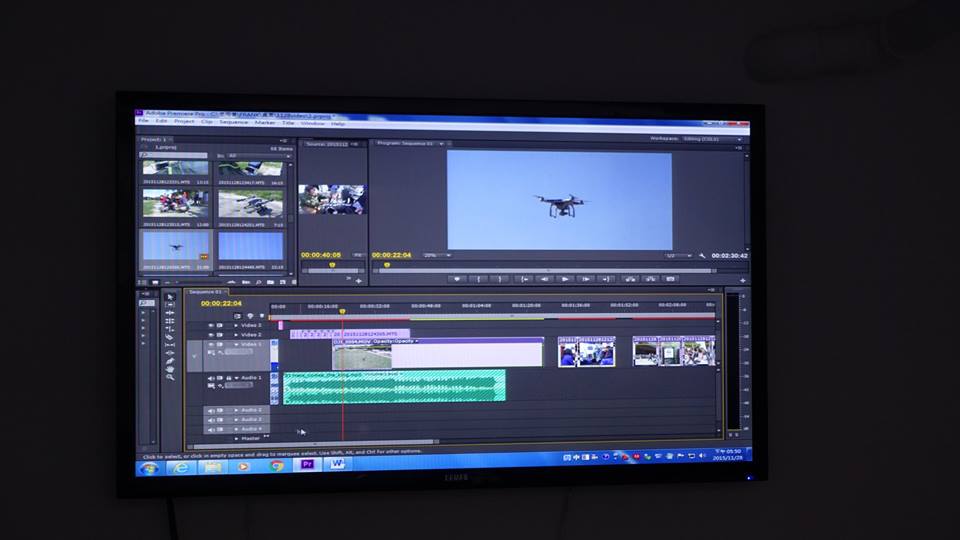Select the drone clip thumbnail in Project bin
Viewport: 960px width, 540px height.
click(176, 246)
